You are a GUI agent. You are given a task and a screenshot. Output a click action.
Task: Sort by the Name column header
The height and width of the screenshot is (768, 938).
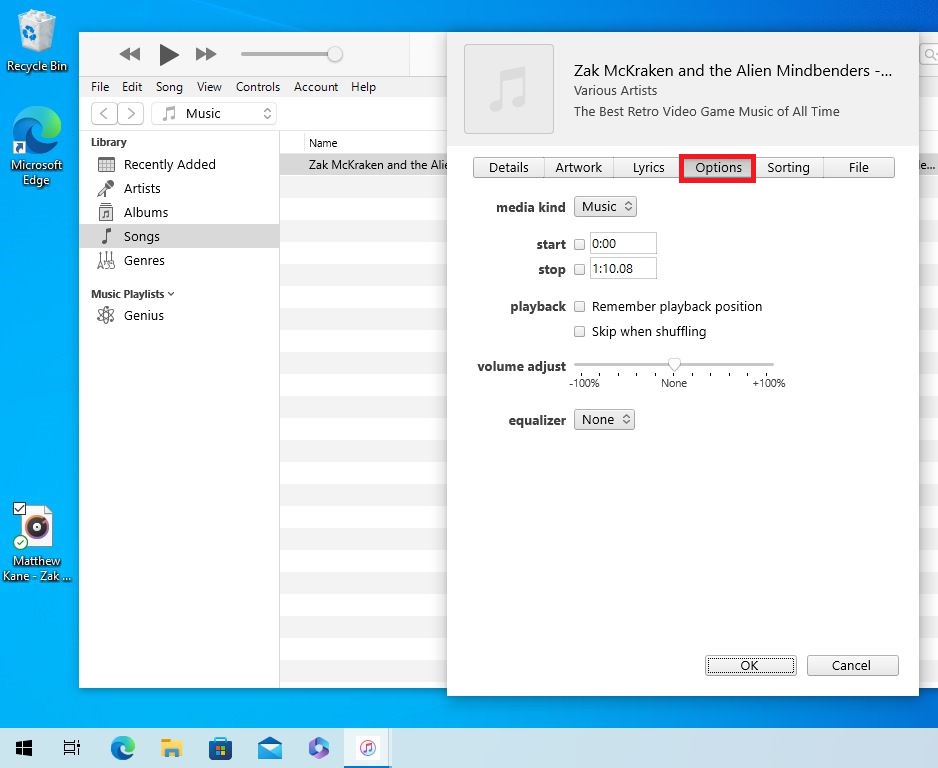323,143
